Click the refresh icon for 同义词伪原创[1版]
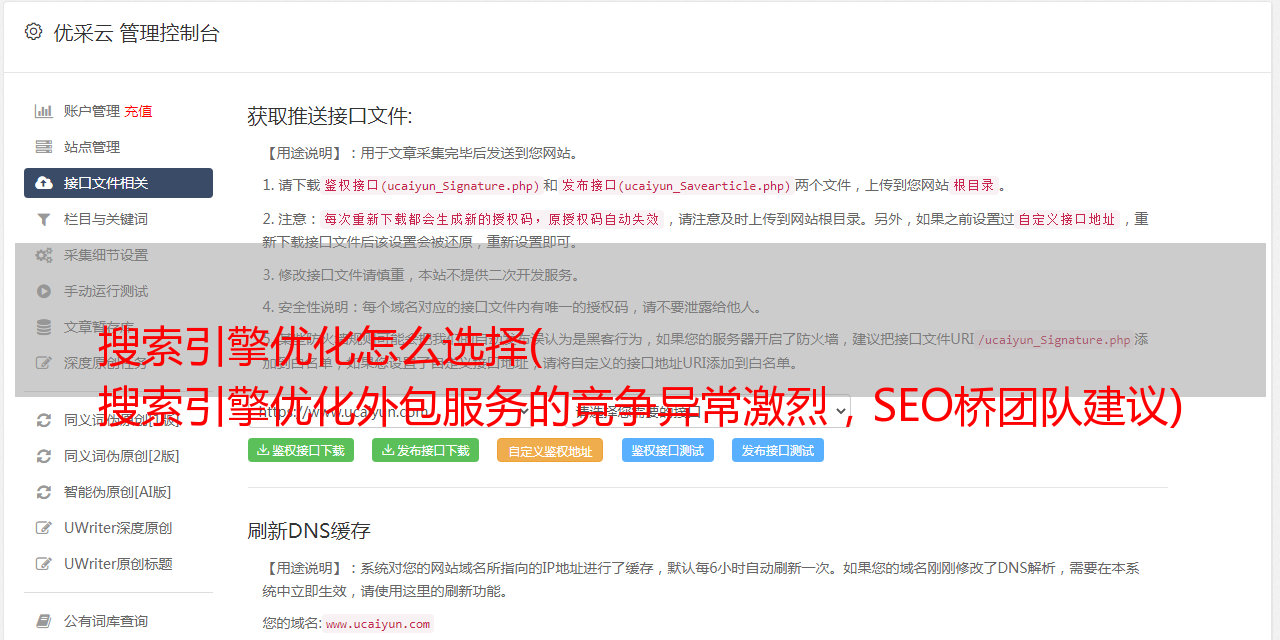 point(44,420)
